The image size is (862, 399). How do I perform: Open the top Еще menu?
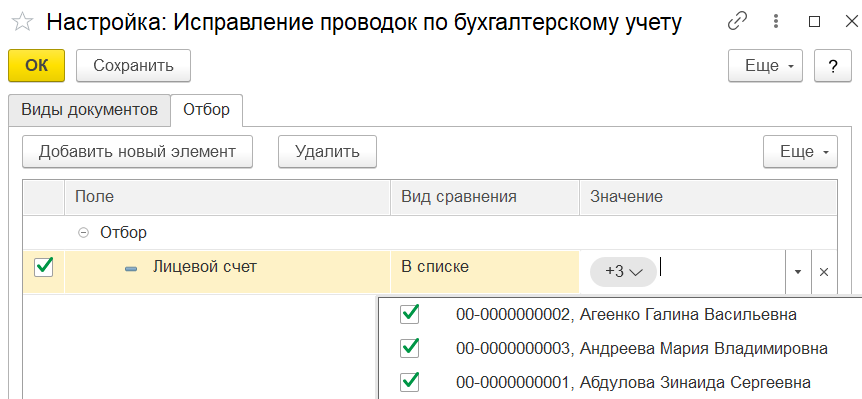[765, 66]
